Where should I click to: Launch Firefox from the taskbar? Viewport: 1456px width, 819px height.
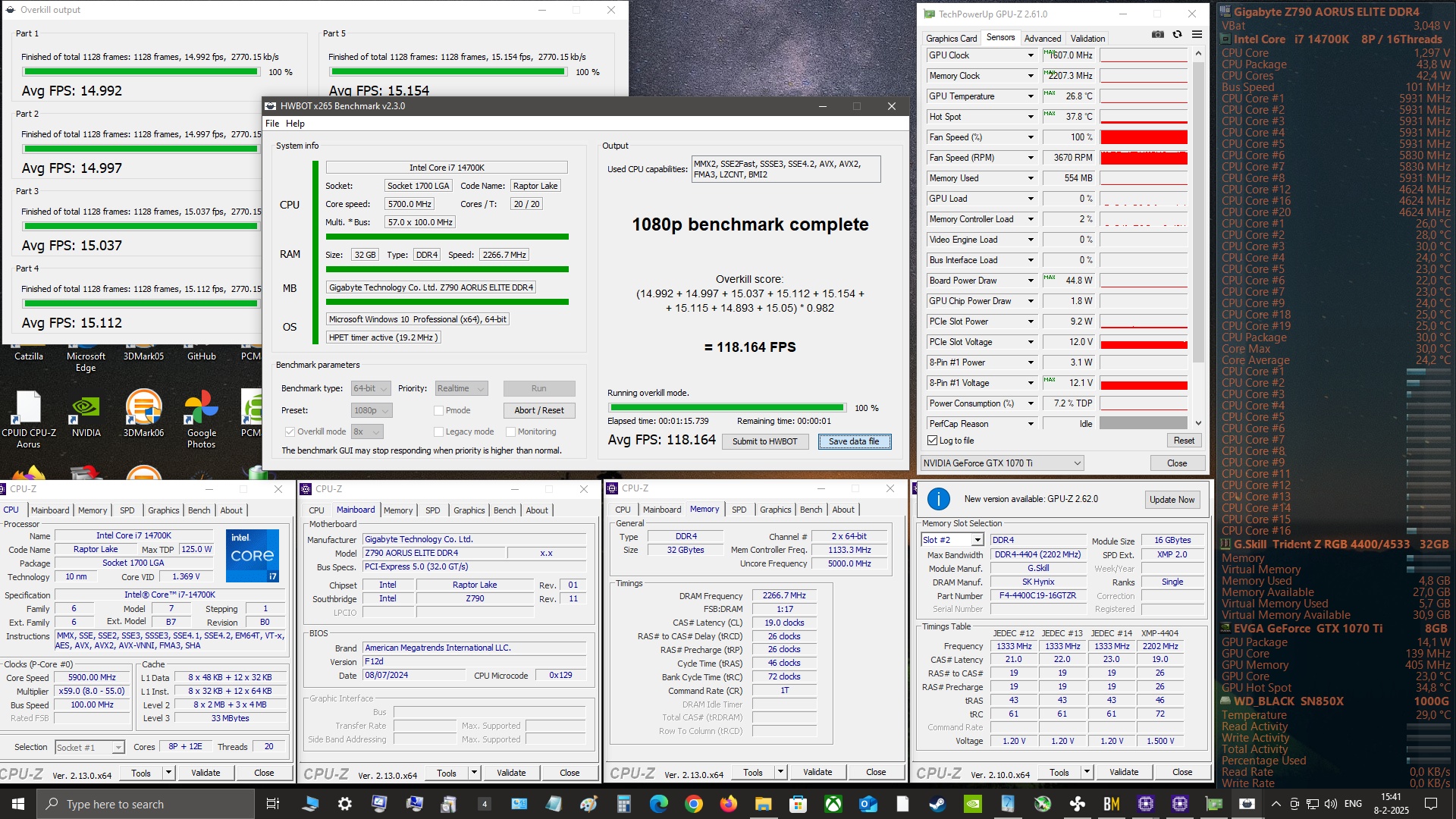[728, 804]
